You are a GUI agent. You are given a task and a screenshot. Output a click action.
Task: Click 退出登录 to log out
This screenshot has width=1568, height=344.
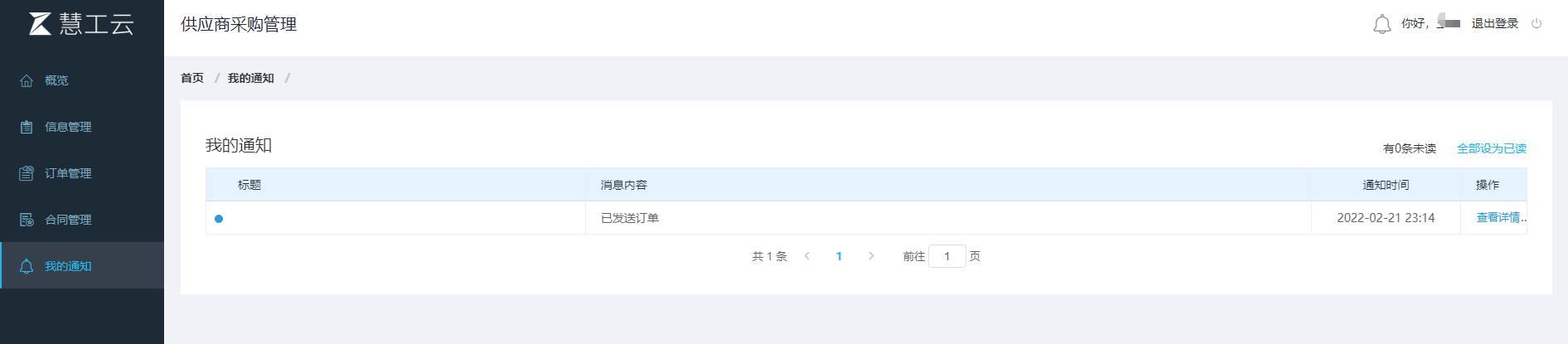tap(1495, 23)
